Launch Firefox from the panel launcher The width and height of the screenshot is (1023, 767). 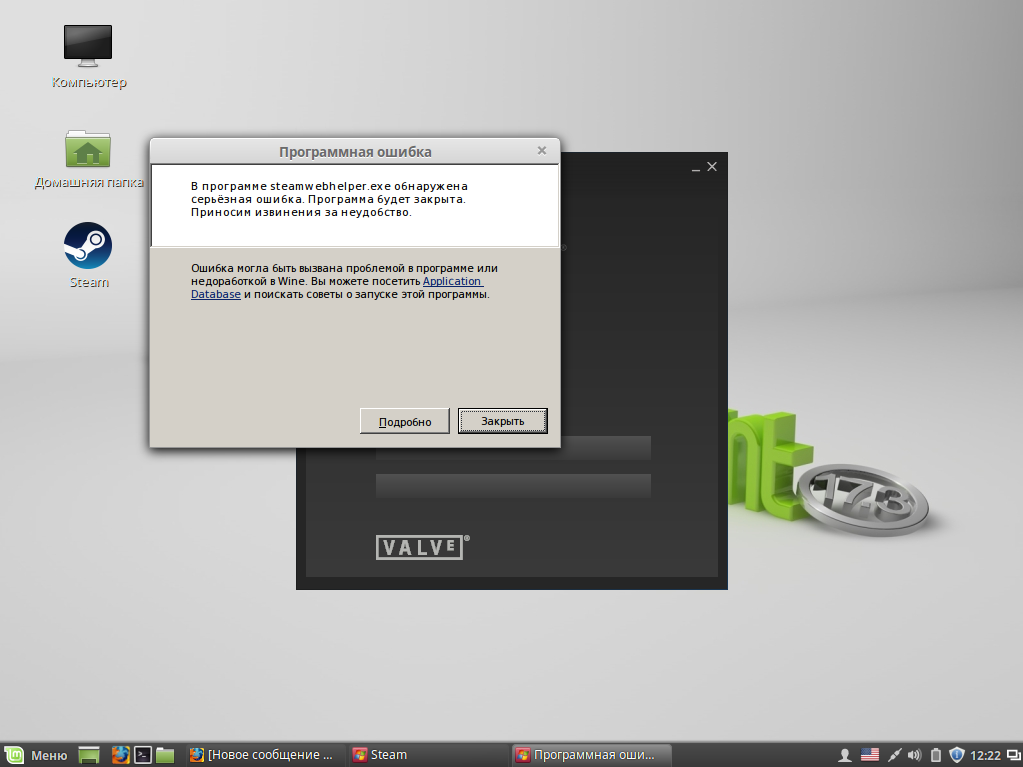(121, 754)
